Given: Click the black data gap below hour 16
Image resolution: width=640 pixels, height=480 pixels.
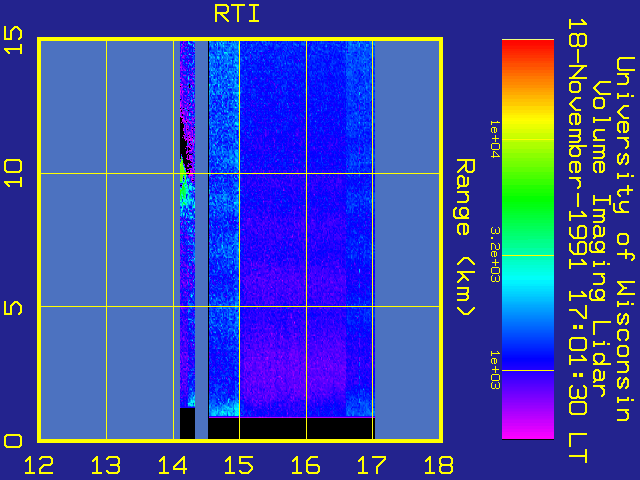Looking at the screenshot, I should pyautogui.click(x=291, y=428).
